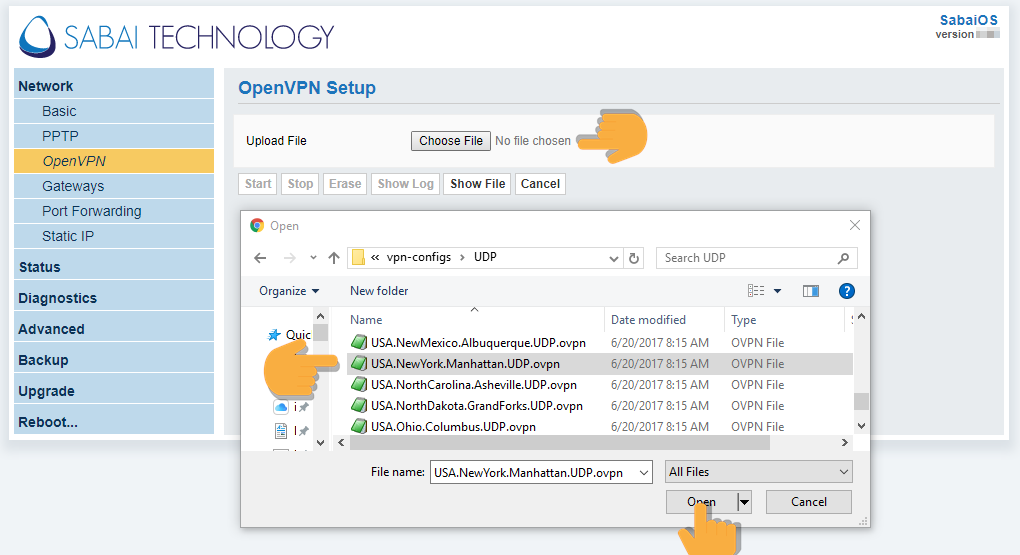Click icon of USA.NorthCarolina.Asheville.UDP.ovpn
Screen dimensions: 1020x555
pyautogui.click(x=359, y=385)
